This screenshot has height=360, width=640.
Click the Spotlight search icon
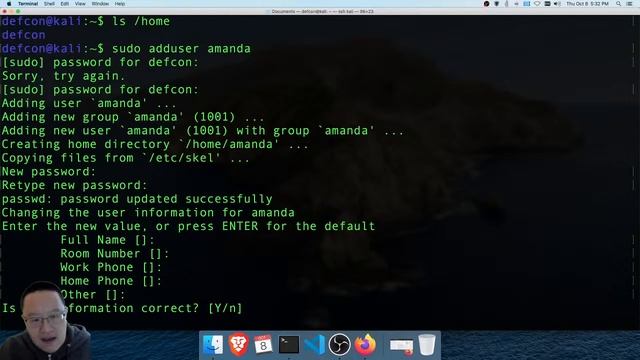[618, 4]
